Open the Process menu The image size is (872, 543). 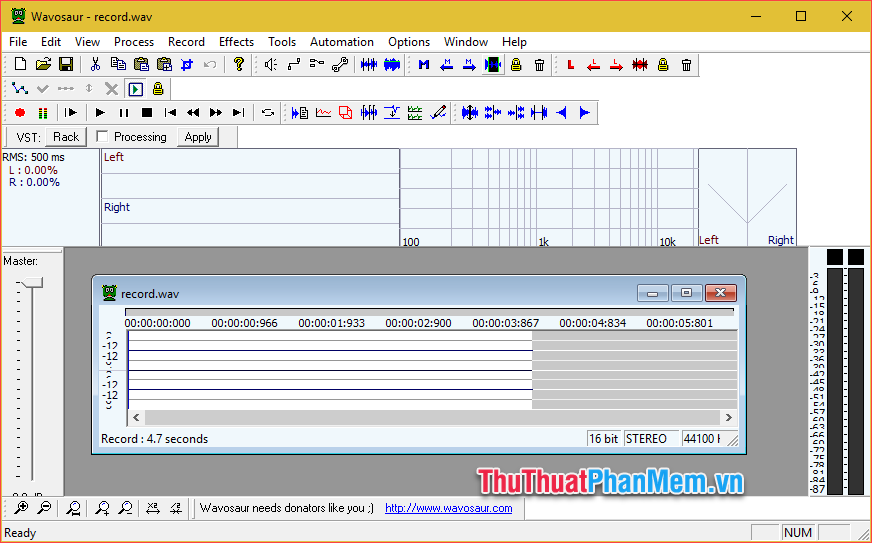click(x=133, y=42)
